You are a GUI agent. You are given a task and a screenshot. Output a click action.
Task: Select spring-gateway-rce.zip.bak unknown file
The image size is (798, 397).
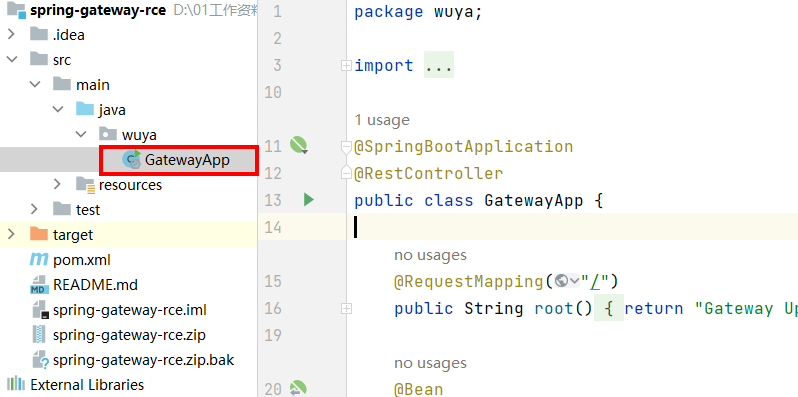132,360
